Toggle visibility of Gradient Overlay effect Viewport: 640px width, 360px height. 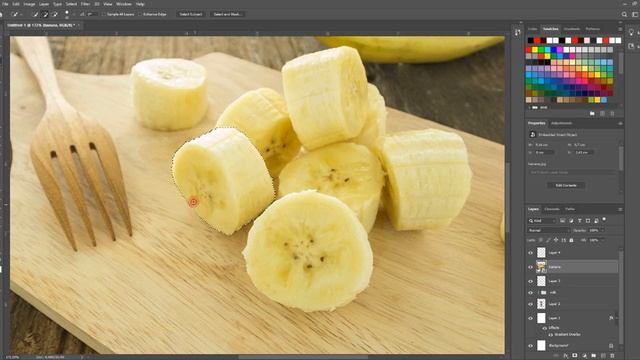coord(550,335)
